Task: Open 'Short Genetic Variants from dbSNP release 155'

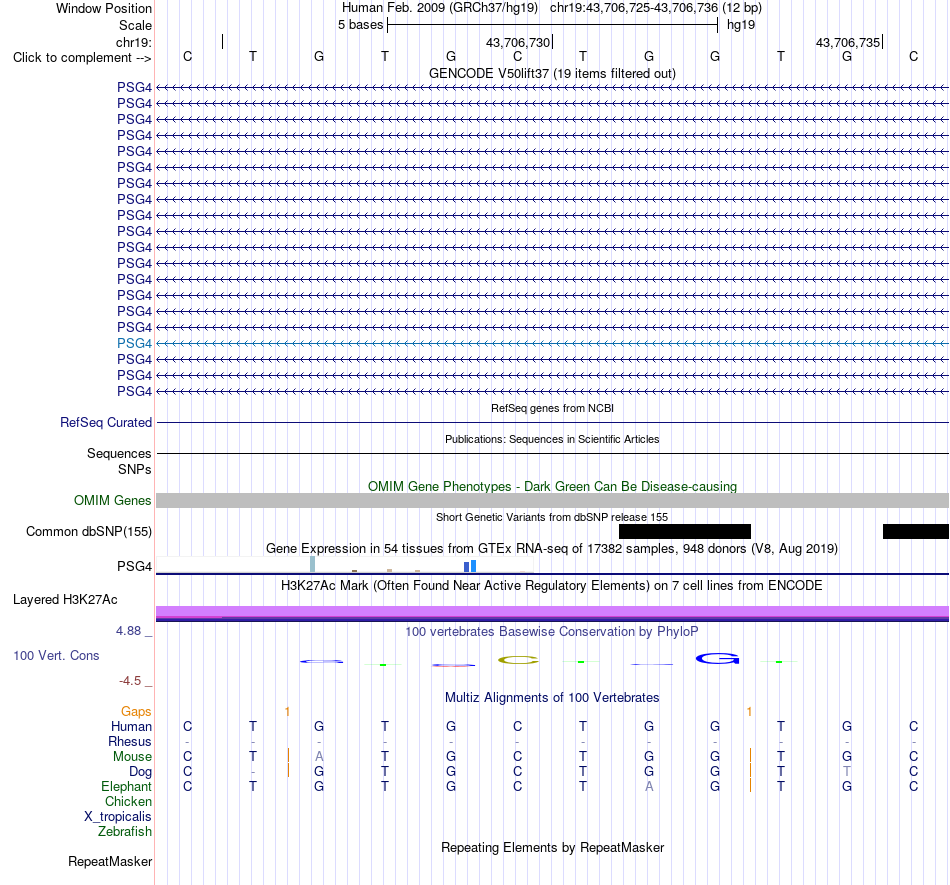Action: [552, 517]
